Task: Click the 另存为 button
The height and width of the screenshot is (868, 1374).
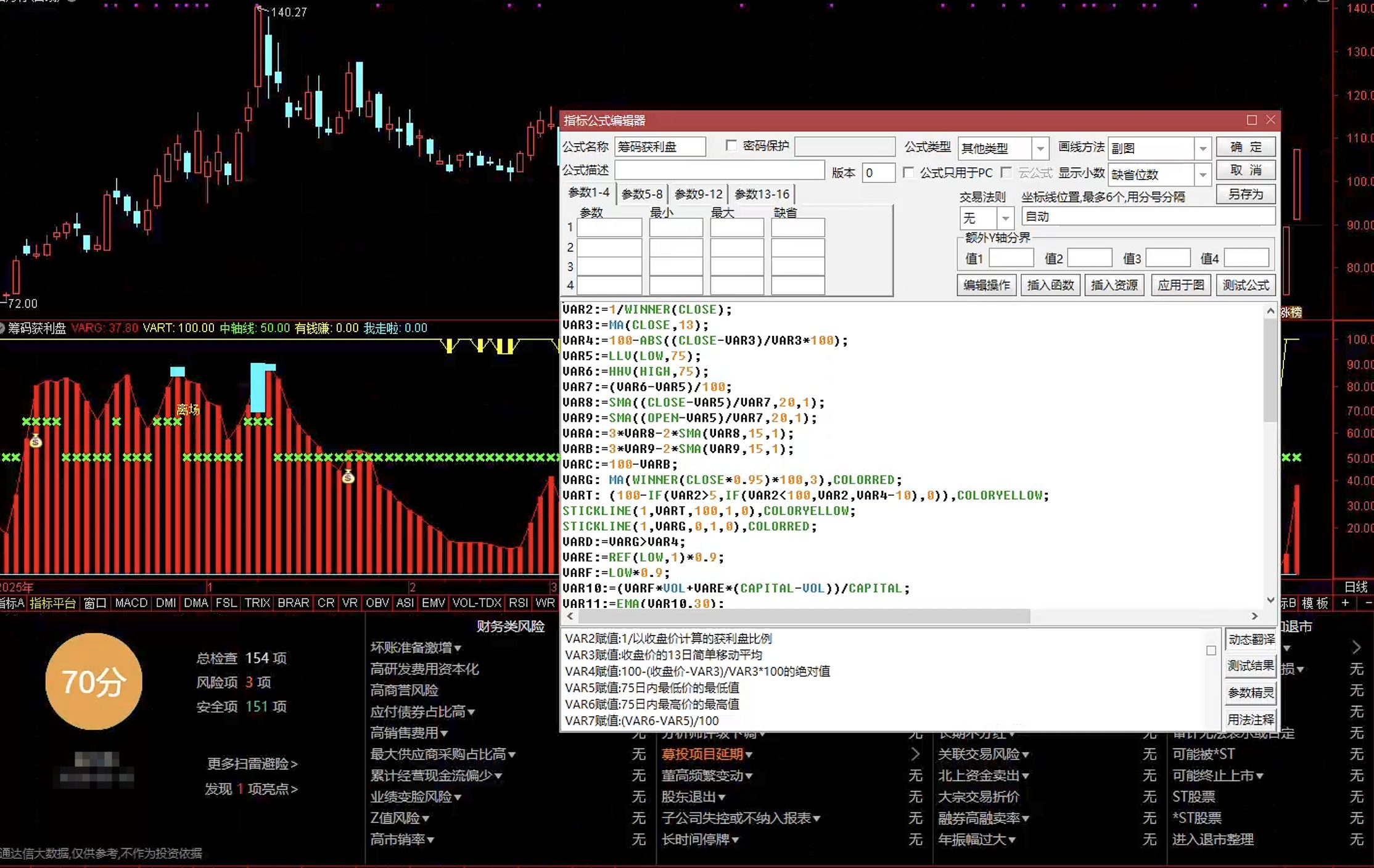Action: pos(1246,194)
